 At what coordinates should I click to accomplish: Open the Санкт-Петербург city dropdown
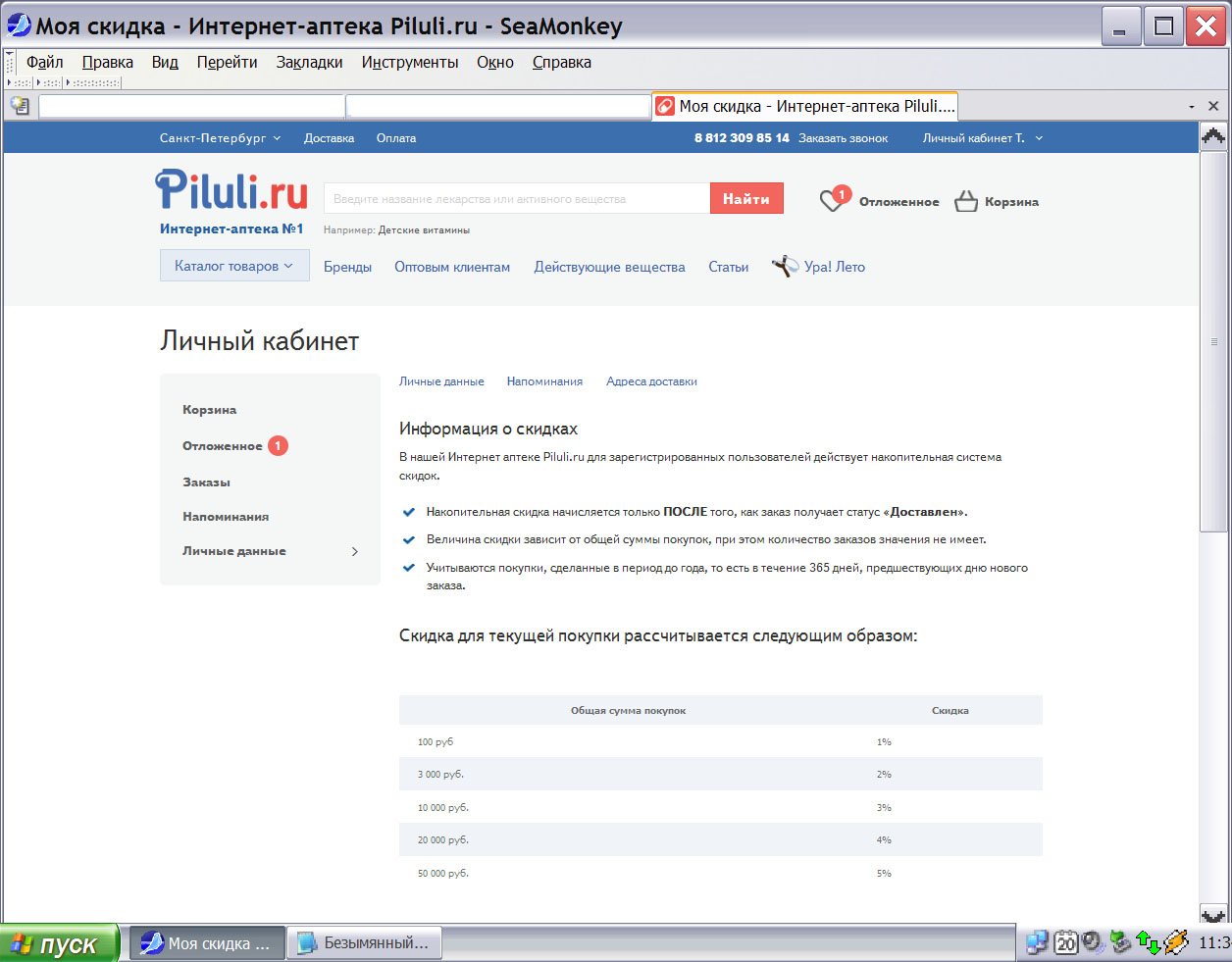coord(221,138)
